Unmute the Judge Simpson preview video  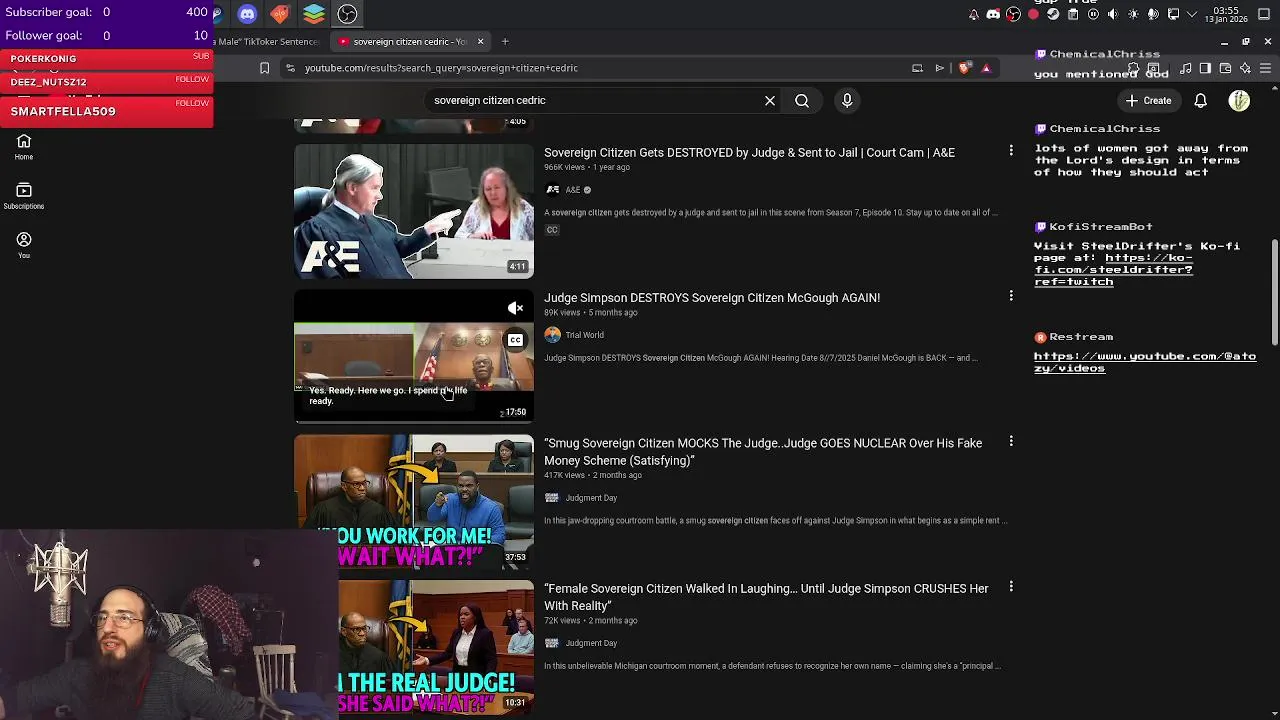(x=515, y=308)
